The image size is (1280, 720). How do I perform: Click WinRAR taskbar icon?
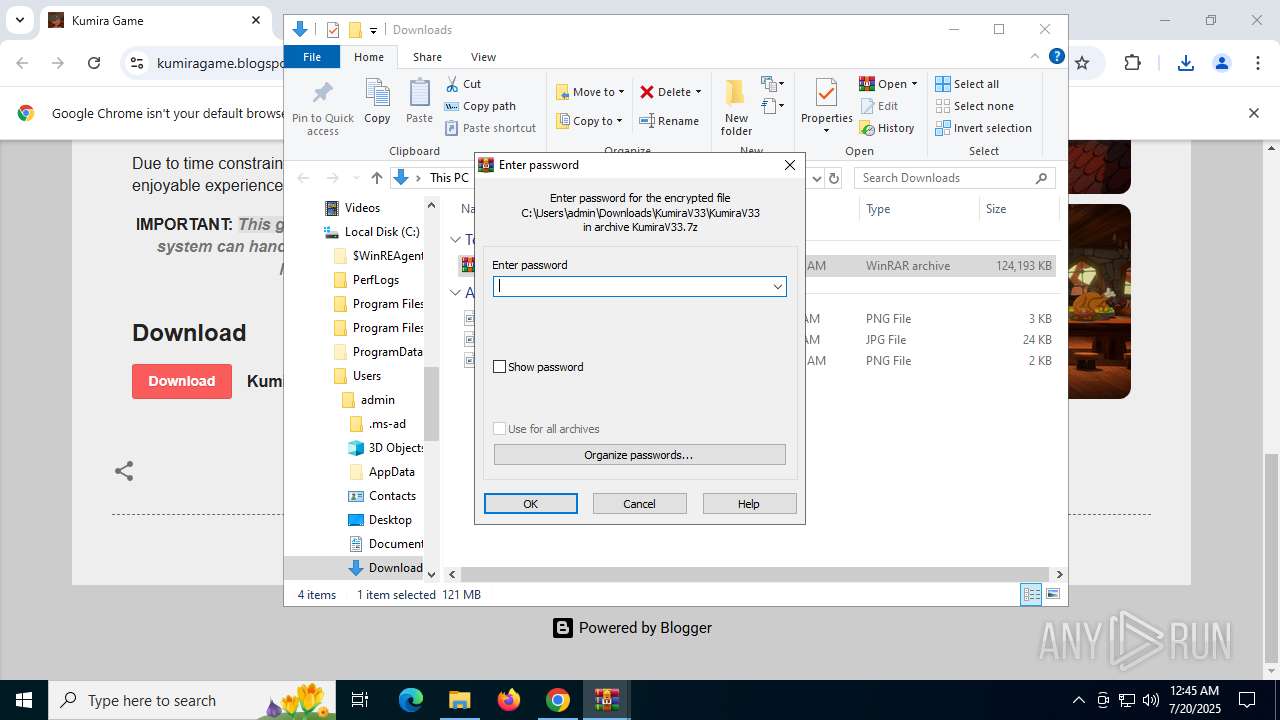[607, 700]
